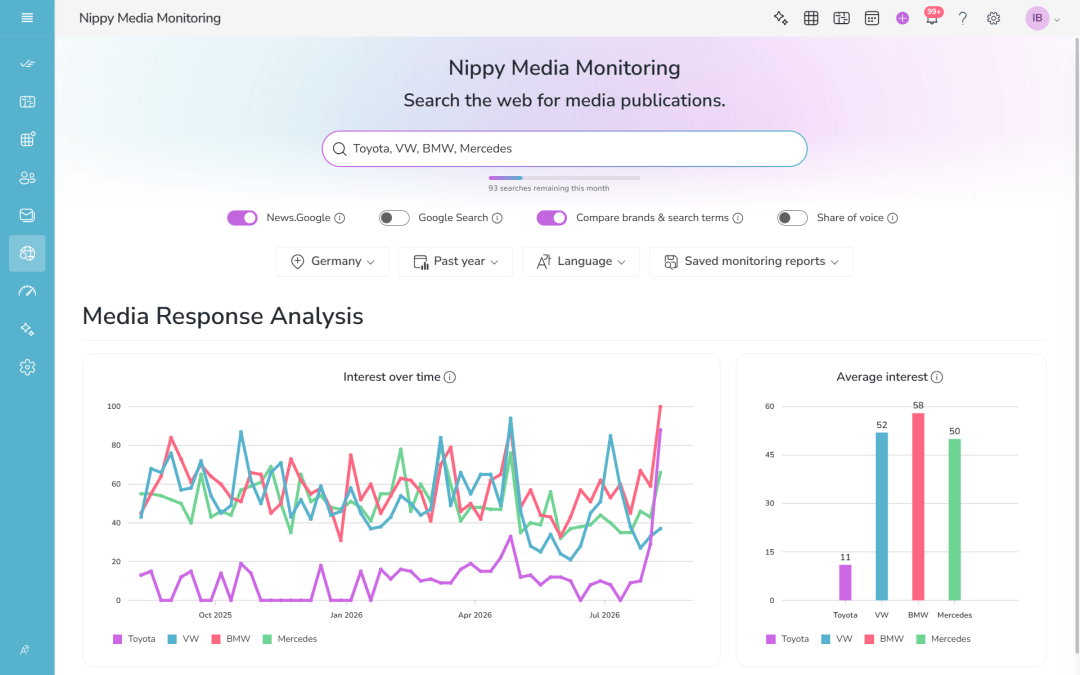Open the Past year time range dropdown
This screenshot has height=675, width=1080.
(455, 262)
